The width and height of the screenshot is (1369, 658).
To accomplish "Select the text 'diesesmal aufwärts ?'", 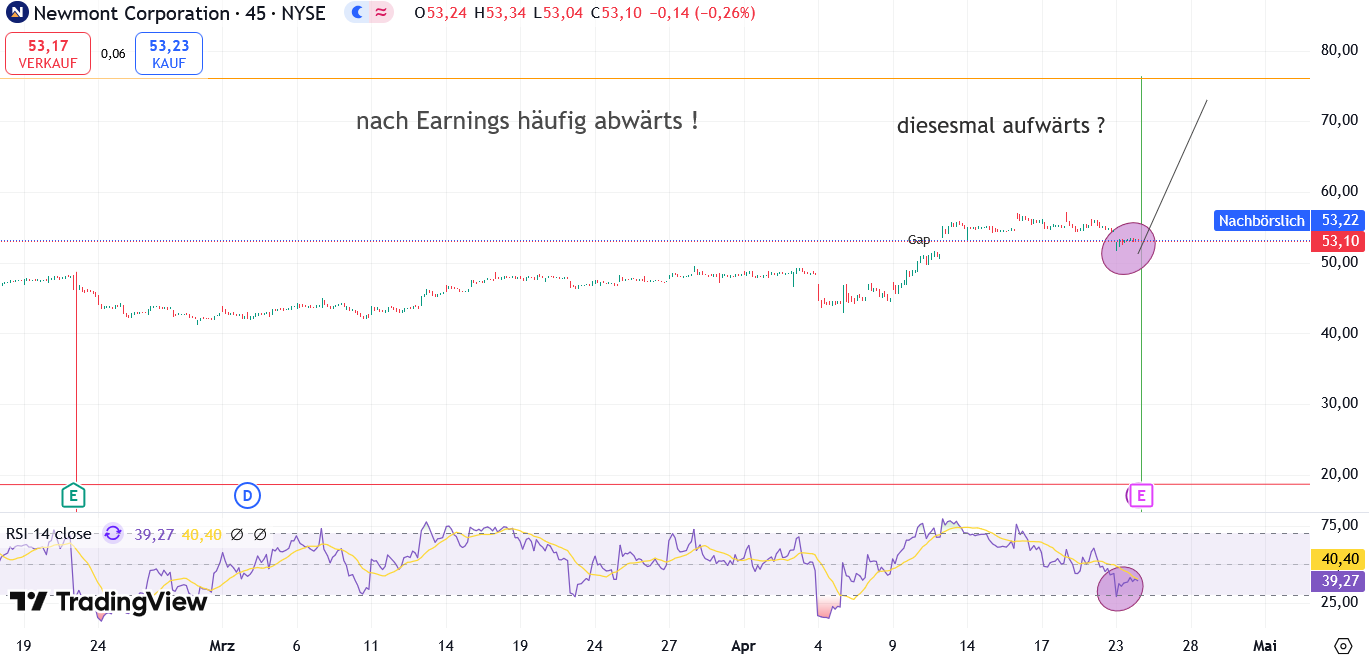I will pyautogui.click(x=1001, y=126).
